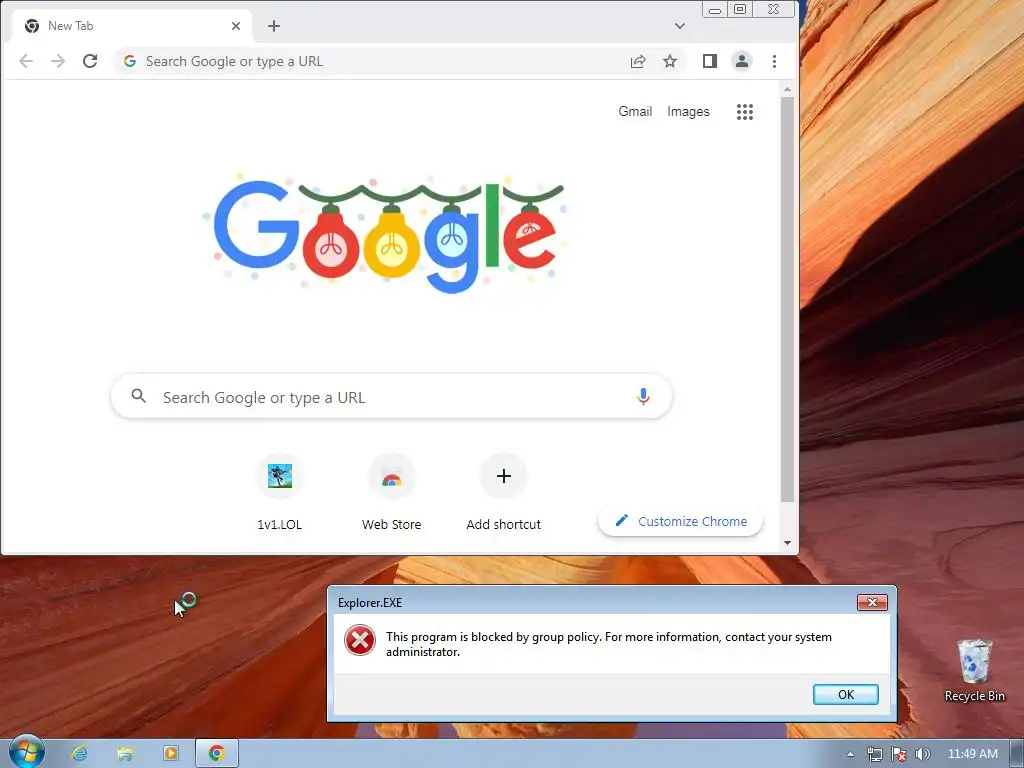This screenshot has width=1024, height=768.
Task: Open the volume speaker tray icon
Action: tap(923, 754)
